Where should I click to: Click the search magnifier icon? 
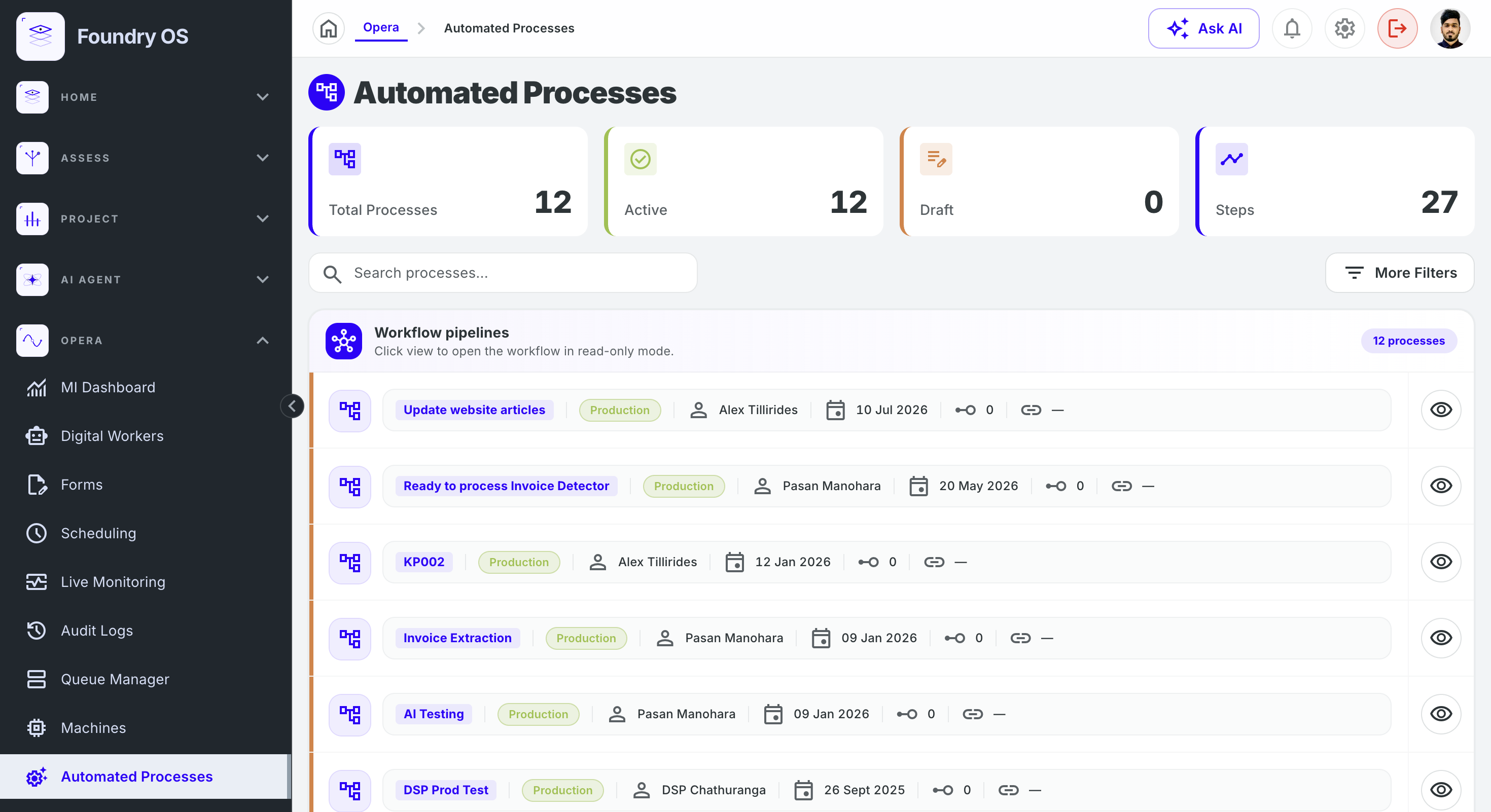[x=332, y=273]
